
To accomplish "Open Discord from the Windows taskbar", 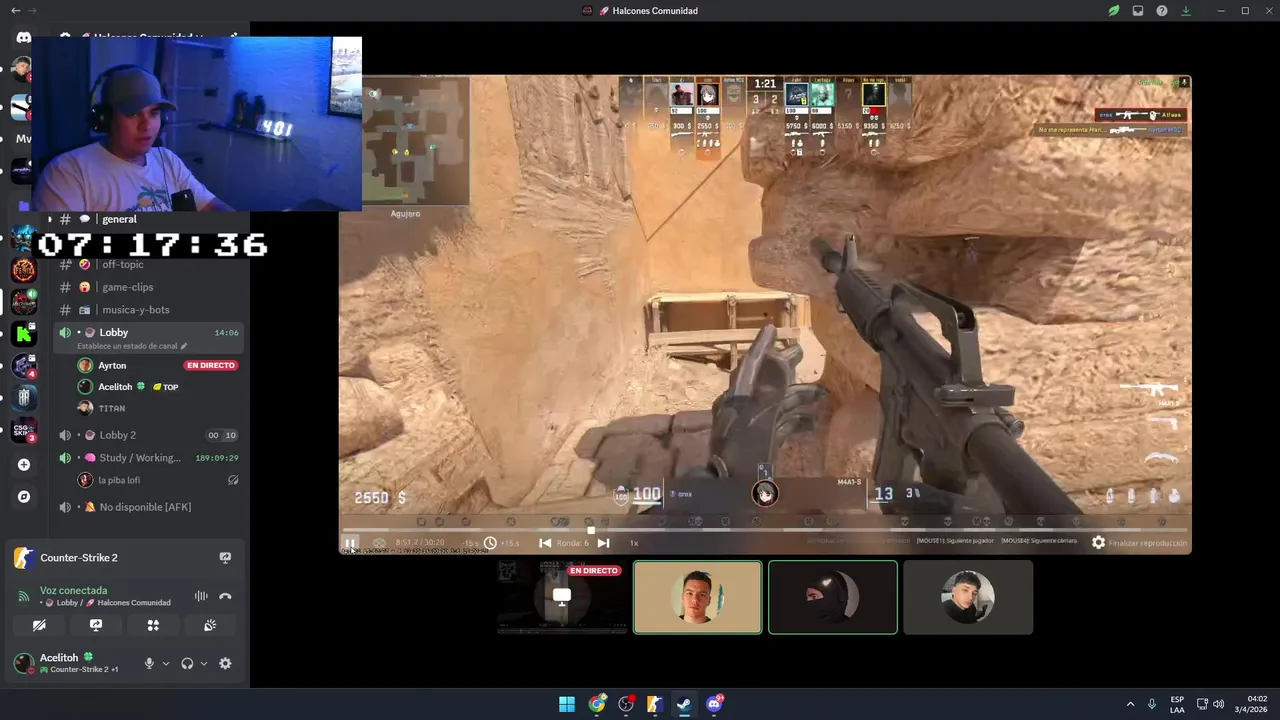I will click(714, 704).
